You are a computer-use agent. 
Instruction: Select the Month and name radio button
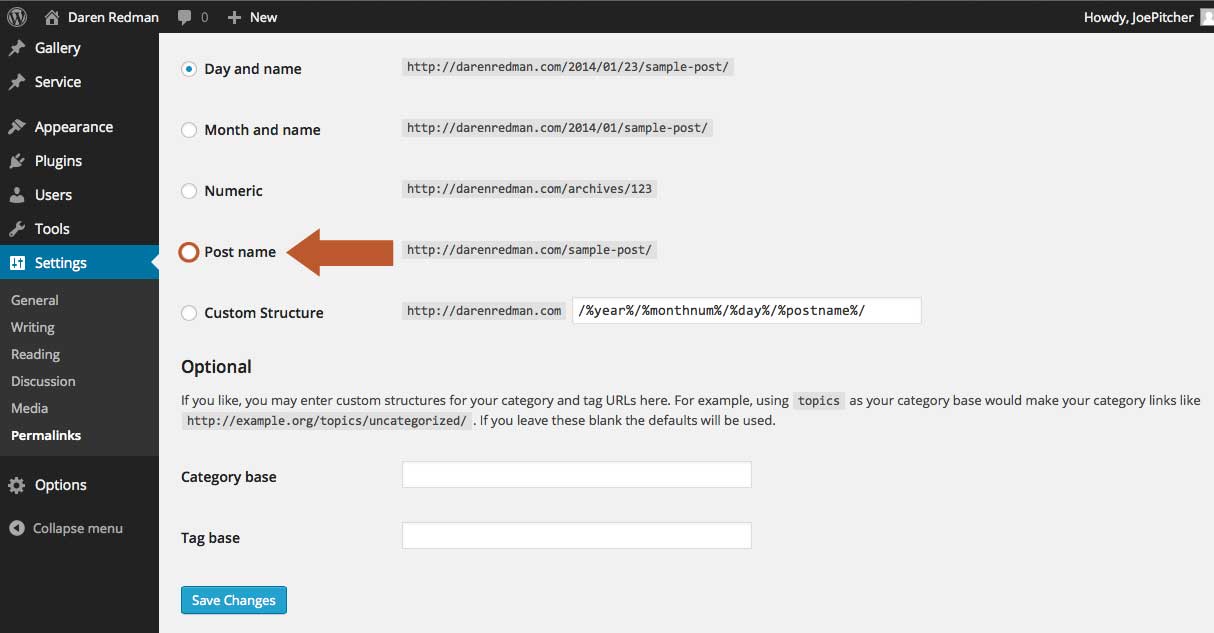pyautogui.click(x=189, y=130)
